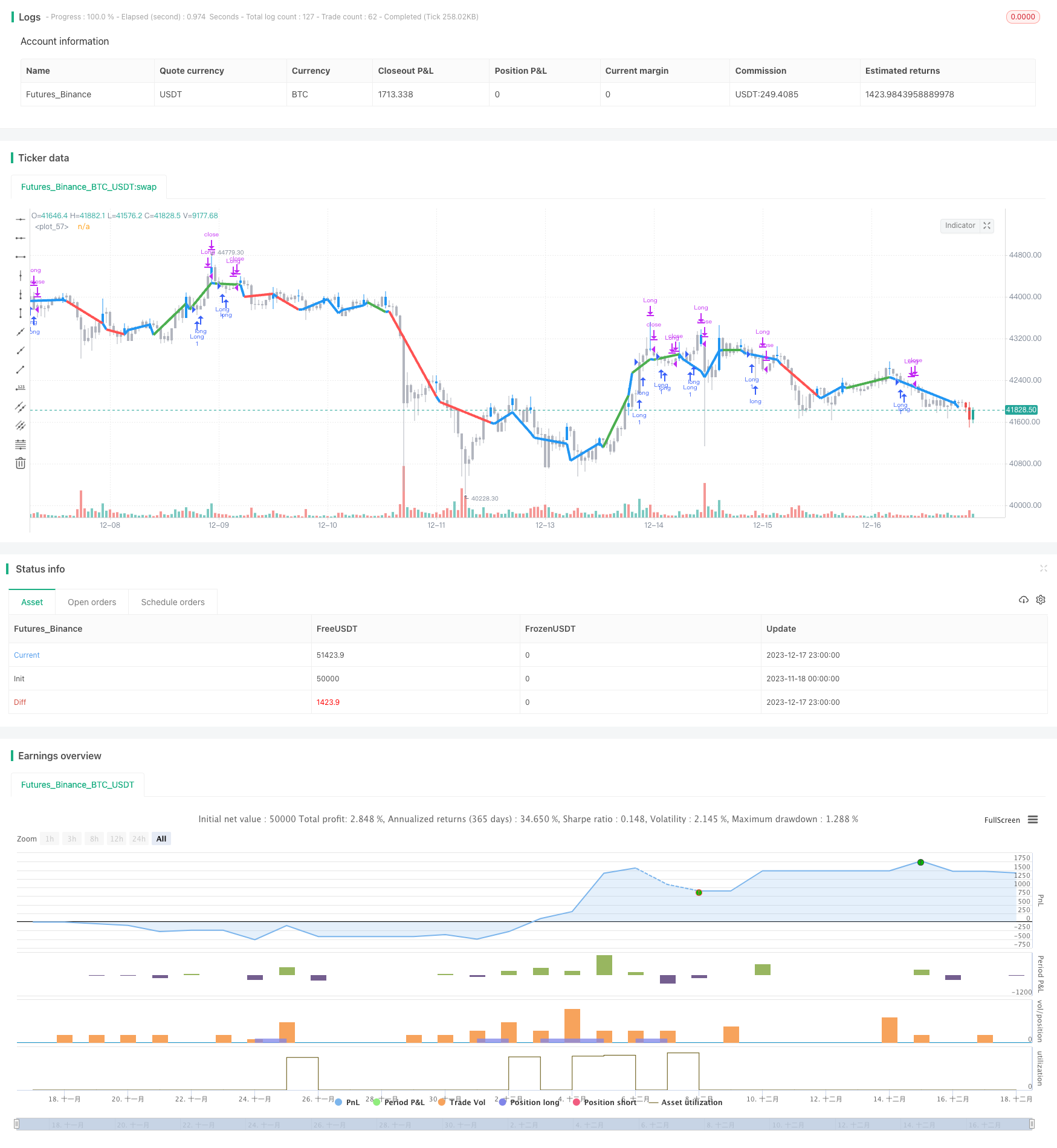Screen dimensions: 1057x1148
Task: Click the left handle of the range navigator
Action: (17, 1124)
